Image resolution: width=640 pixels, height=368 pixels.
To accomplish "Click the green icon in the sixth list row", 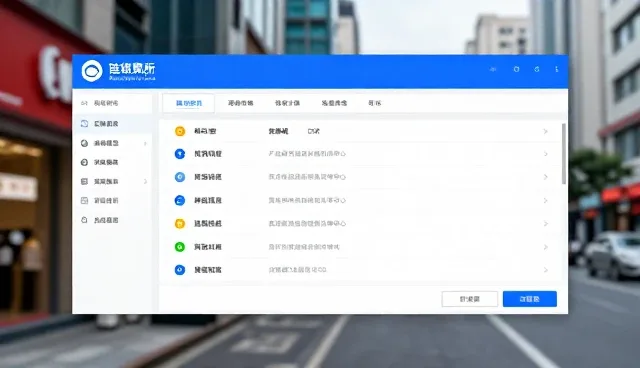I will (x=180, y=247).
